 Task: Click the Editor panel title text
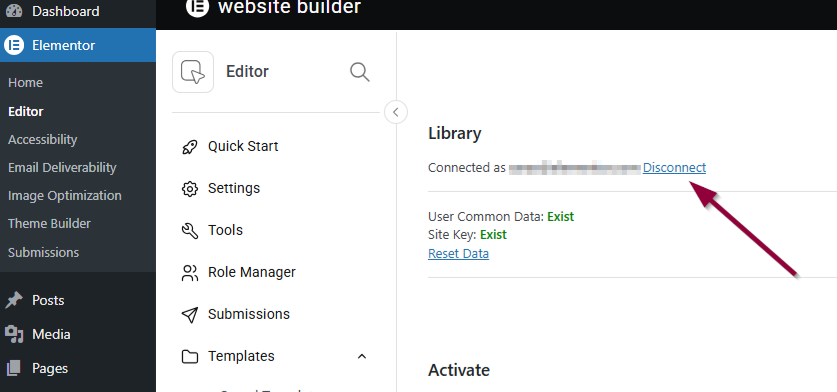point(248,72)
